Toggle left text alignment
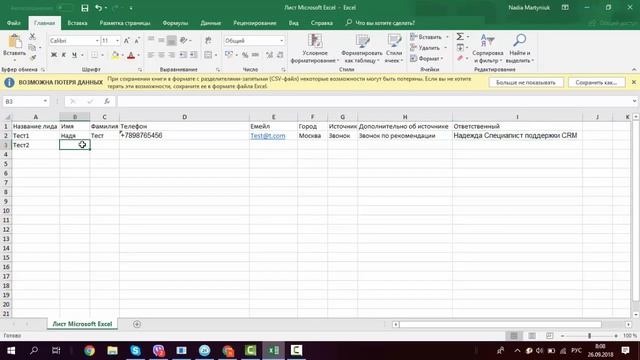Image resolution: width=640 pixels, height=360 pixels. (151, 55)
